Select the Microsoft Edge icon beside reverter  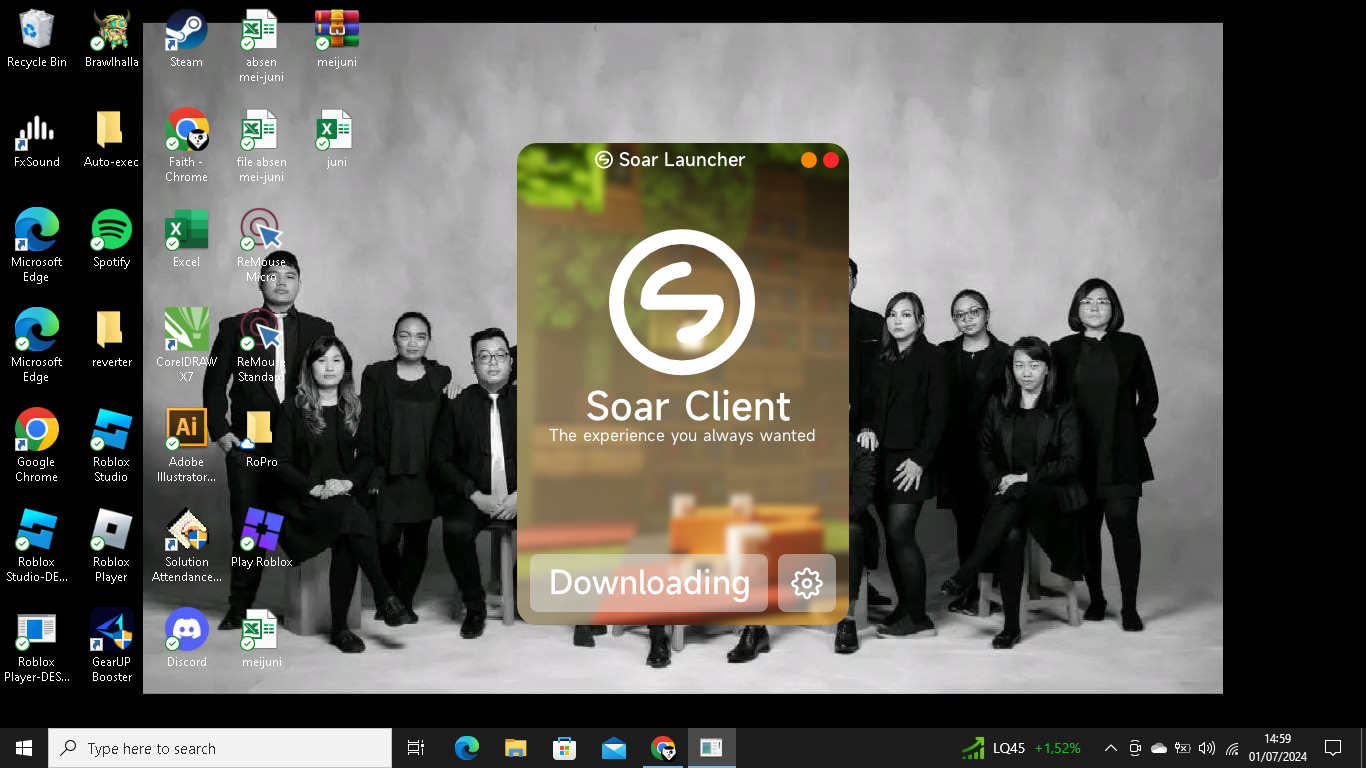(x=37, y=347)
